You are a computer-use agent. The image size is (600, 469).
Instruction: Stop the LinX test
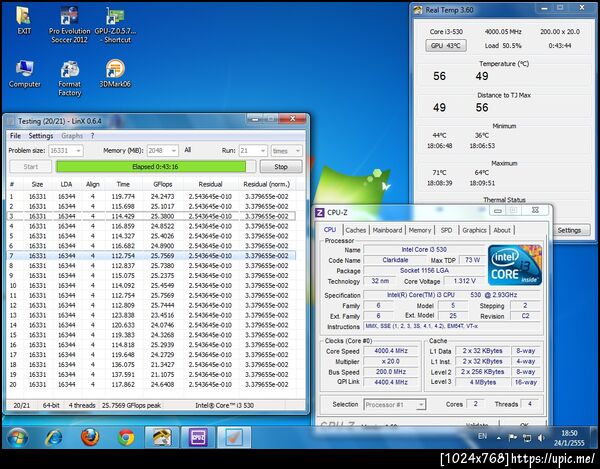point(280,167)
